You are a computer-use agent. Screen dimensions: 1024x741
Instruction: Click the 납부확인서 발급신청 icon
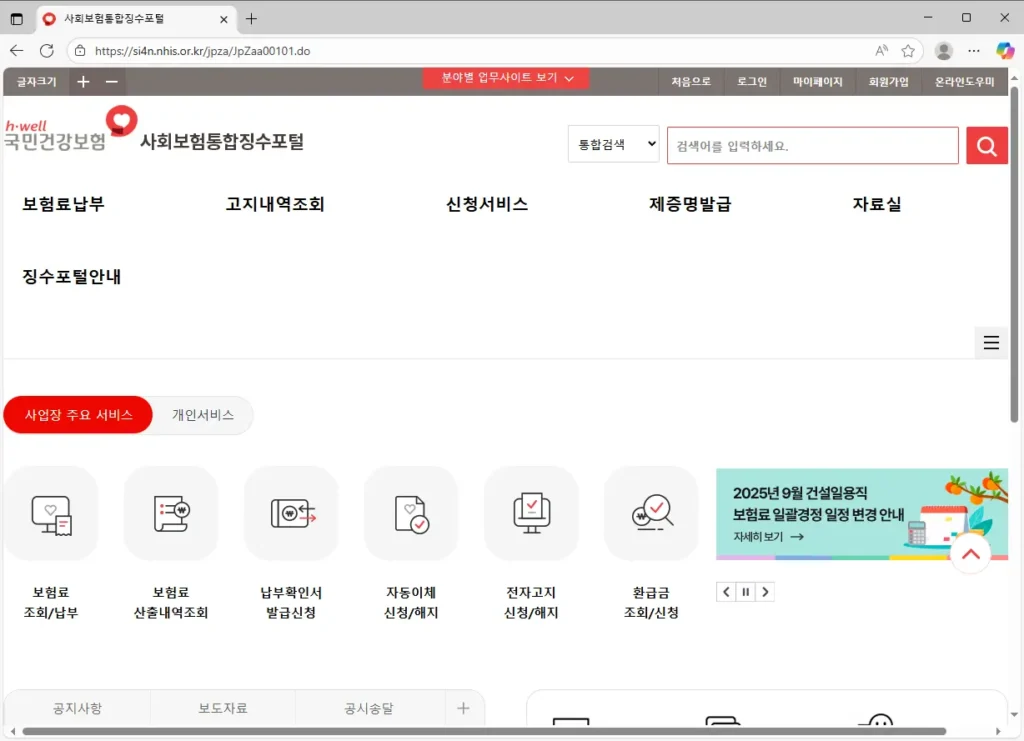[291, 513]
